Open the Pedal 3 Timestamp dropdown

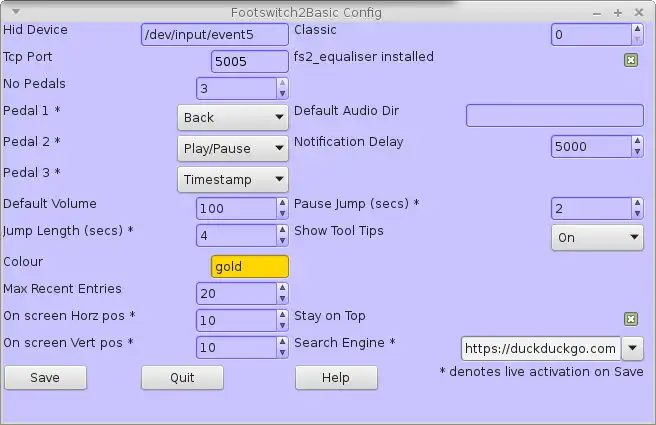(x=233, y=179)
